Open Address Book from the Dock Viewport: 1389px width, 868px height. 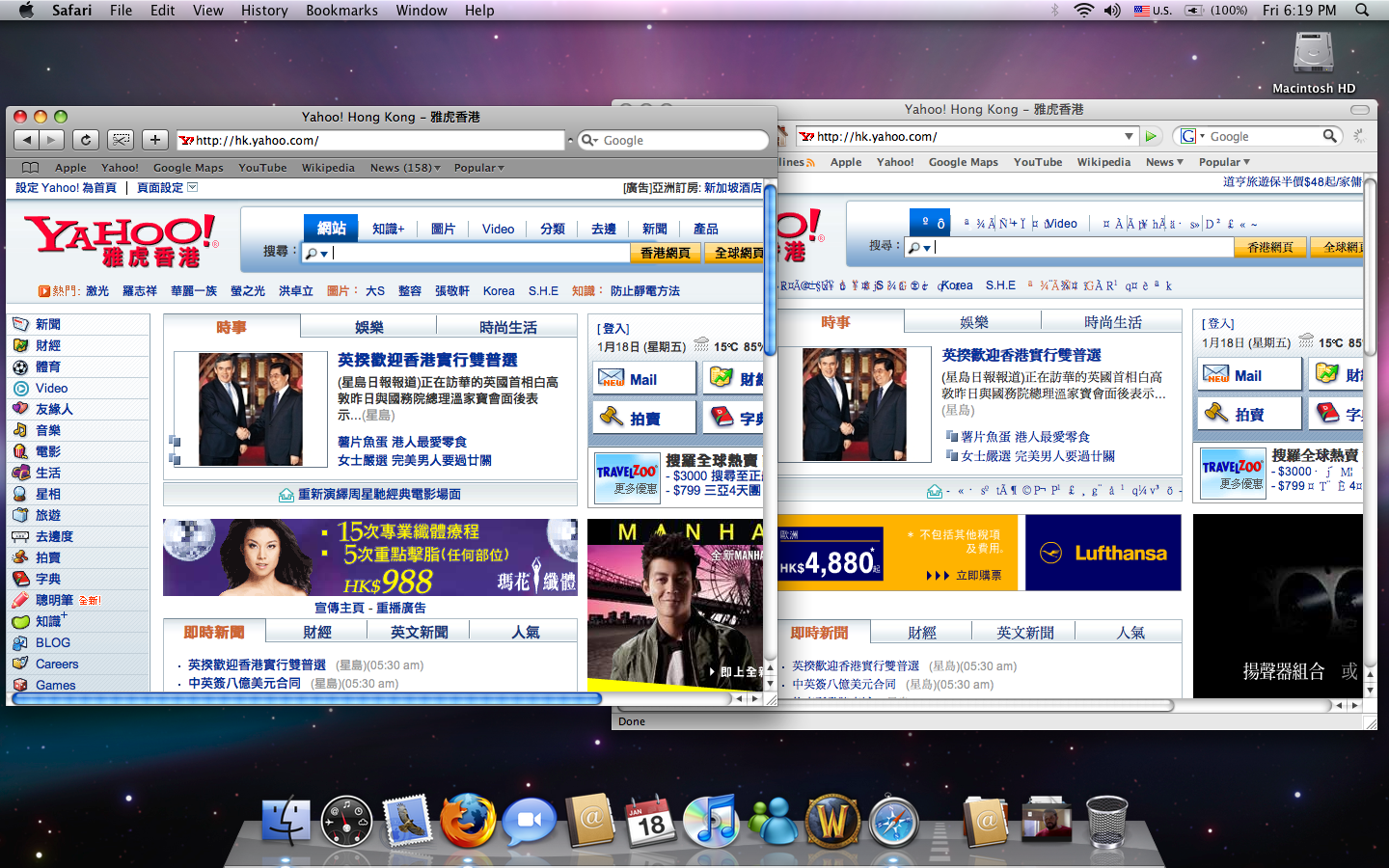[x=590, y=821]
